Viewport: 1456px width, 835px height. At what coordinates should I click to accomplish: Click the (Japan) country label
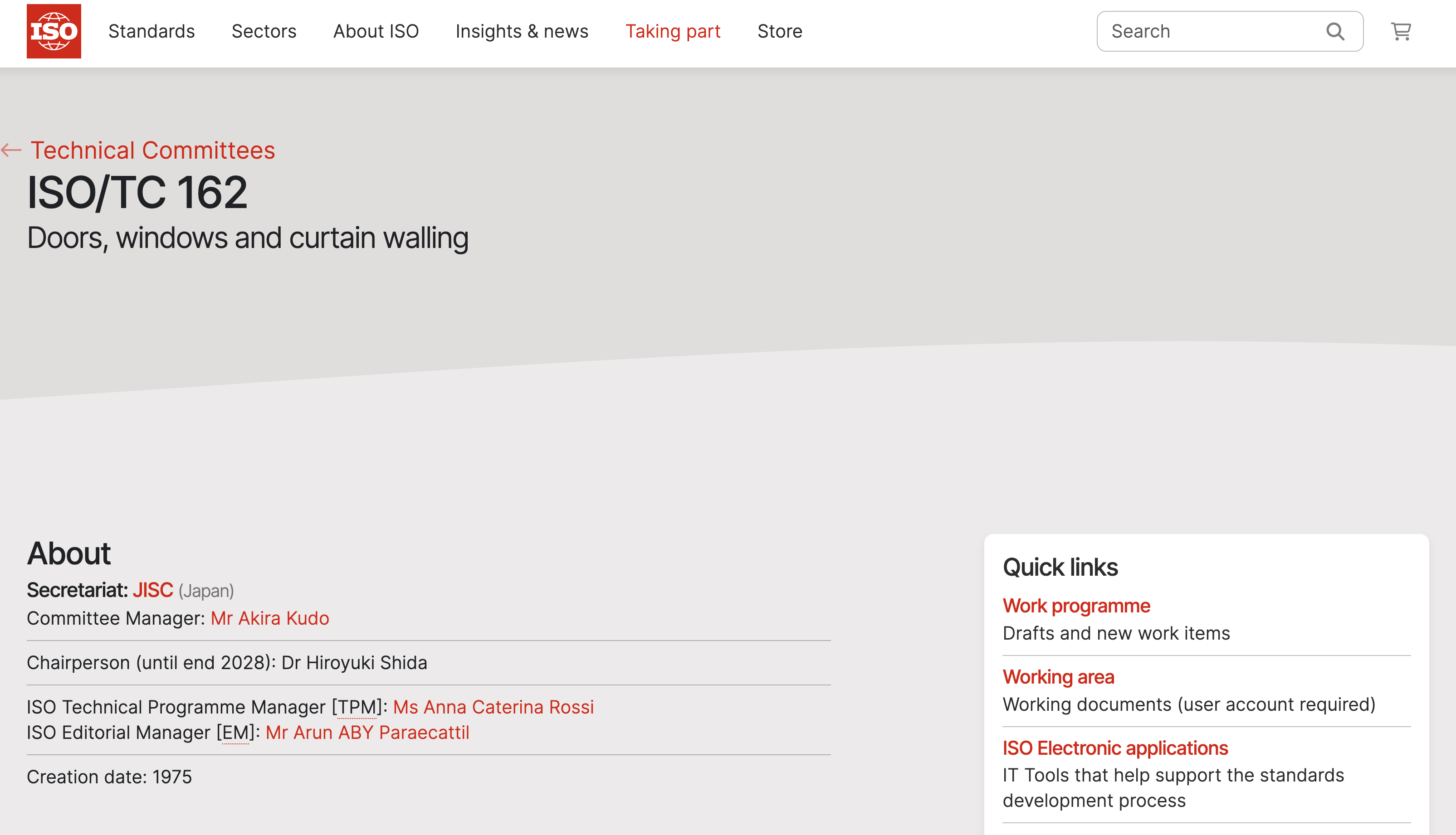pos(206,591)
